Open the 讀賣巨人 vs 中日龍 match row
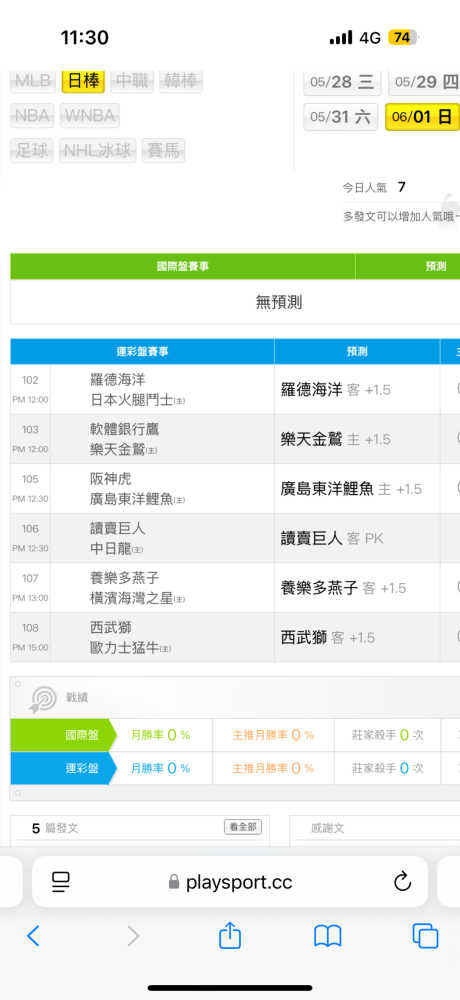This screenshot has height=1000, width=460. click(235, 538)
